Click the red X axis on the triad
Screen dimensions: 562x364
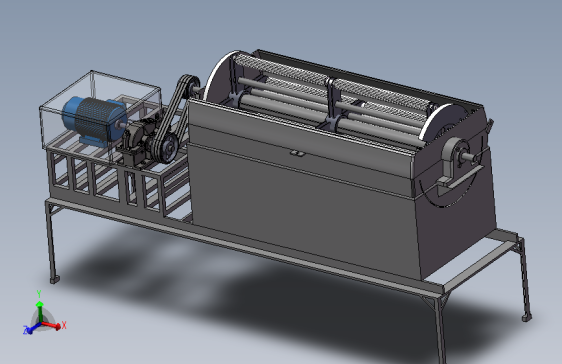tap(52, 325)
